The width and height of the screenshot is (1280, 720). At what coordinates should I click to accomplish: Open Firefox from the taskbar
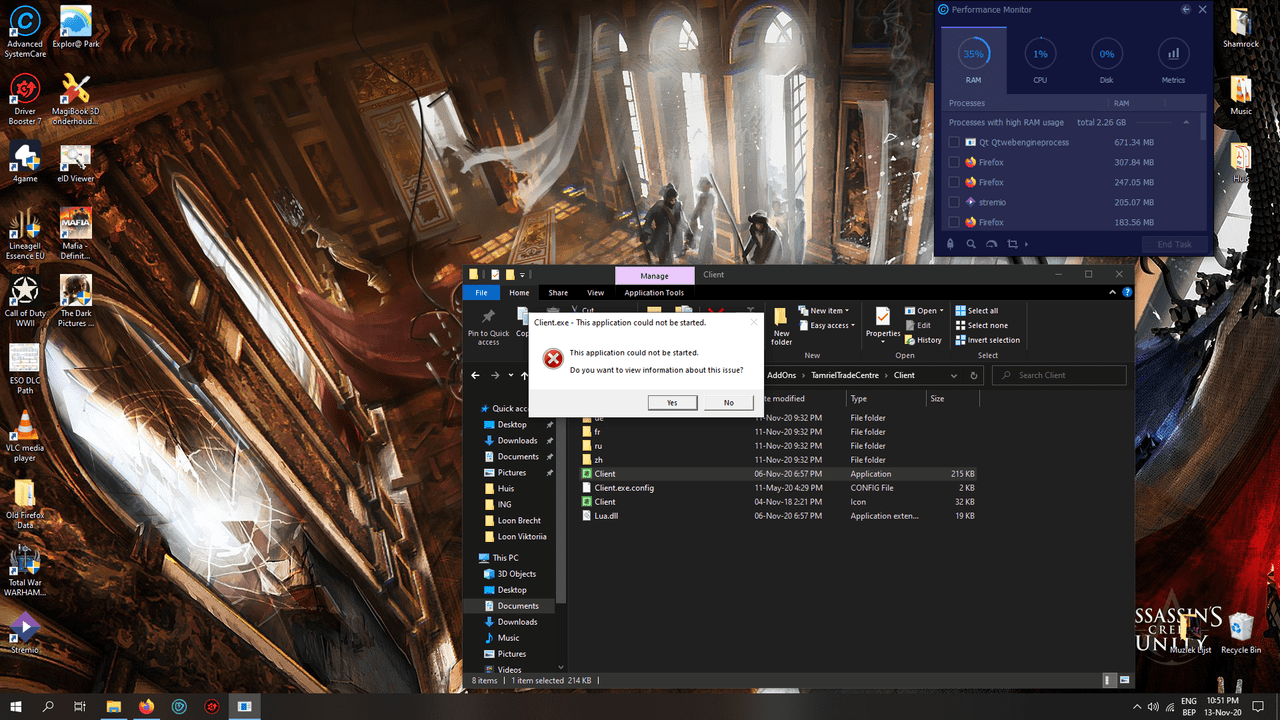pos(147,706)
